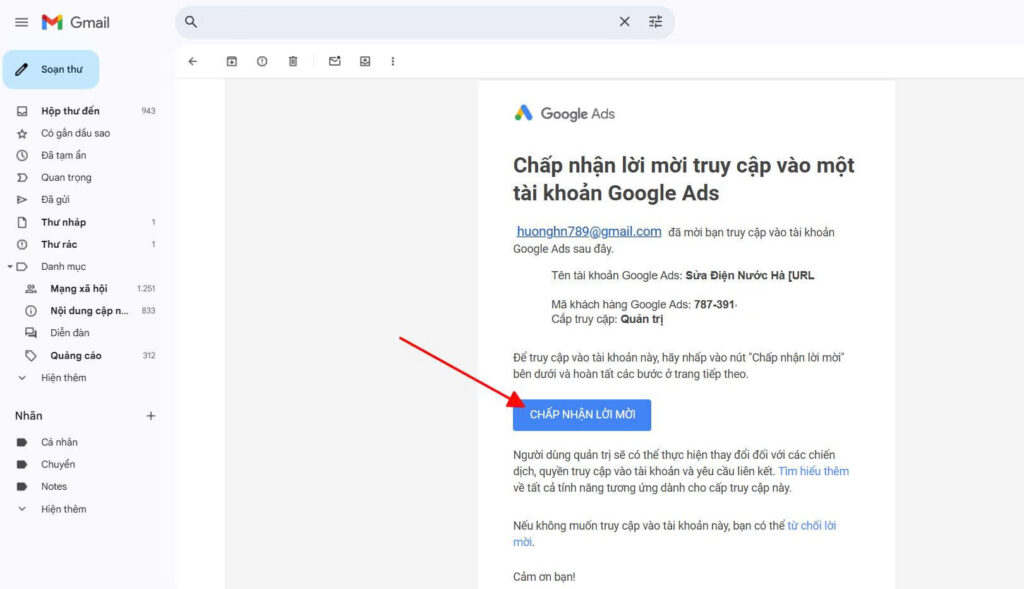Open the main menu hamburger icon

[x=22, y=22]
